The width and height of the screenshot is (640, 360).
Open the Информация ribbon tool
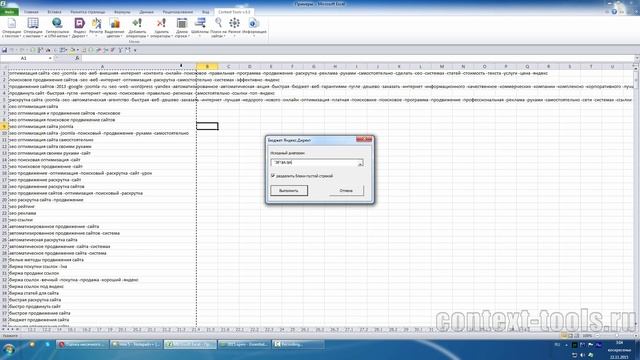point(254,28)
